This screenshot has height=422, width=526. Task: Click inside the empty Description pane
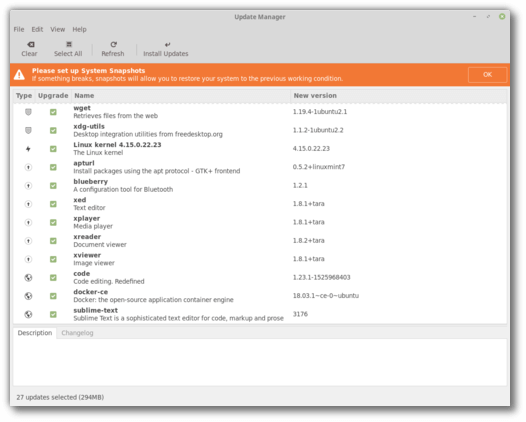[x=260, y=362]
